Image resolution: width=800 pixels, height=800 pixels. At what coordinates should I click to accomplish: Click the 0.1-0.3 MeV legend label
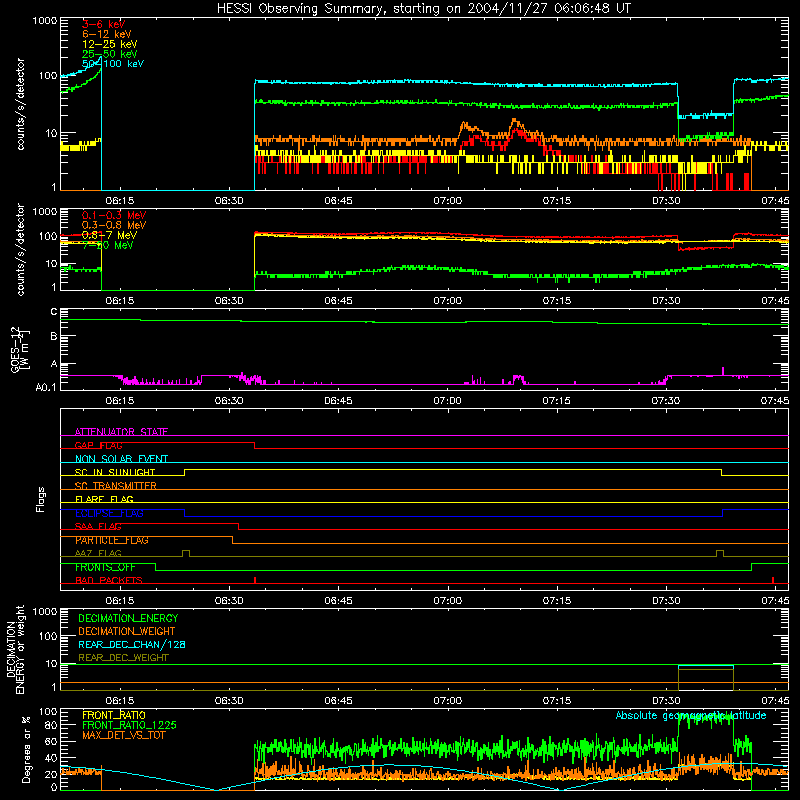tap(114, 215)
